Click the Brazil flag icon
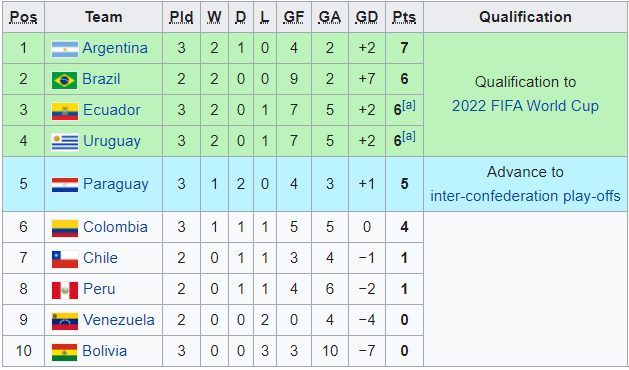The width and height of the screenshot is (629, 370). (x=64, y=80)
